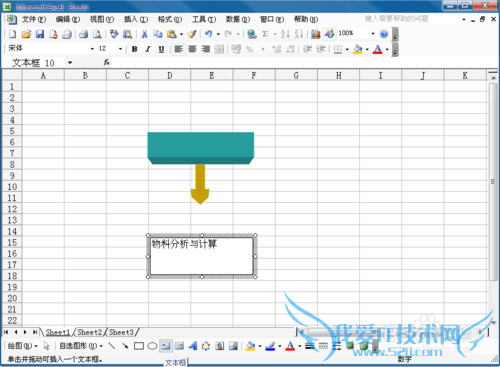The height and width of the screenshot is (367, 500).
Task: Click row 10 header
Action: [12, 187]
